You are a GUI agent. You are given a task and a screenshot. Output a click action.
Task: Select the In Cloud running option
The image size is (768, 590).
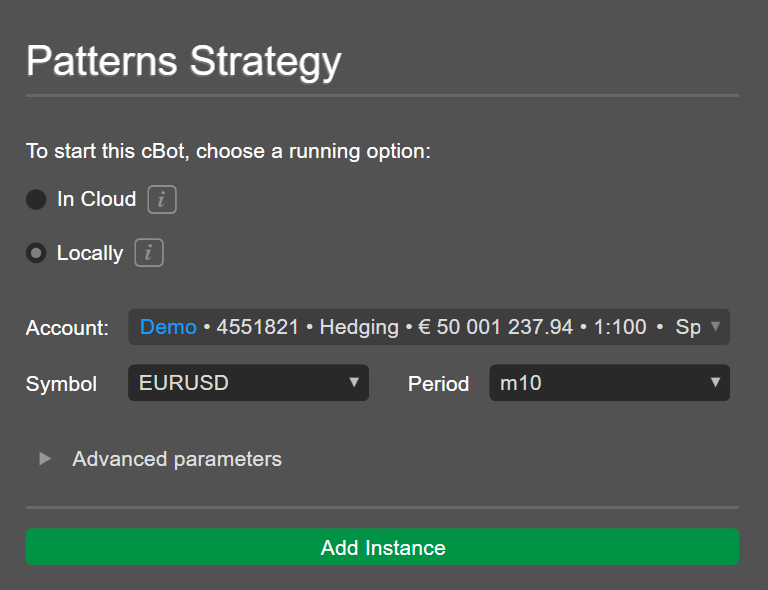[36, 199]
